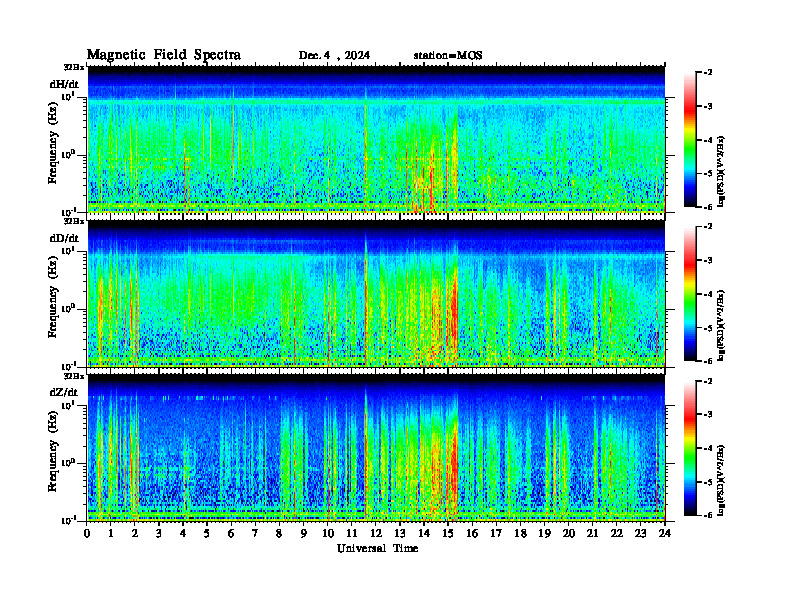Click the dH/dt panel label
Screen dimensions: 792x612
click(x=64, y=84)
